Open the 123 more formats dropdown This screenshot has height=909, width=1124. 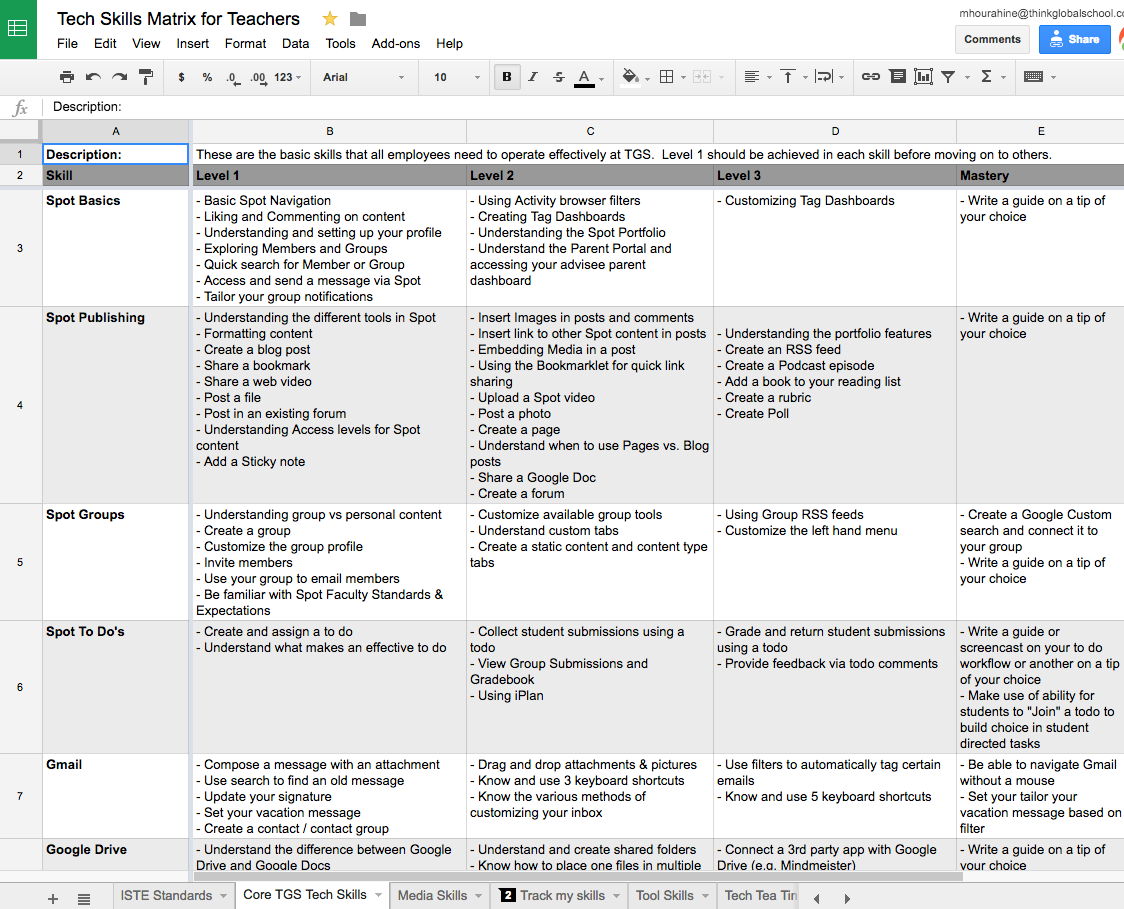click(287, 77)
